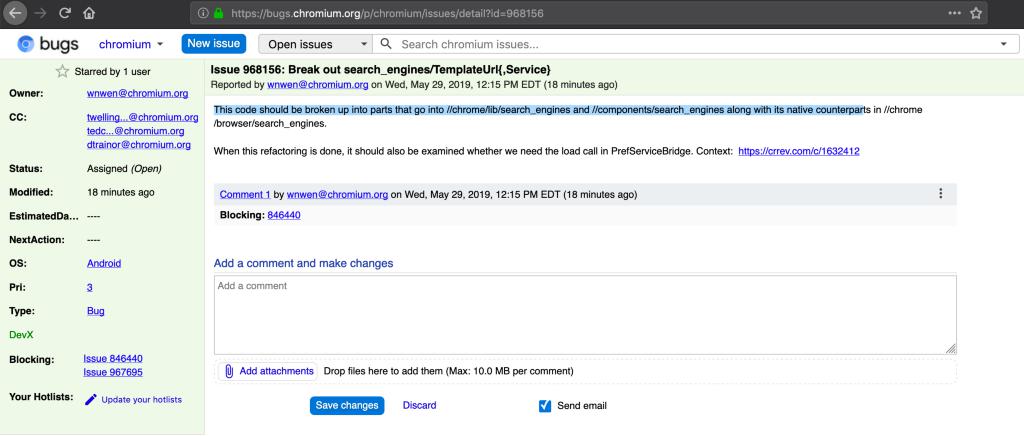Bookmark this page with the star
The image size is (1024, 436).
click(976, 14)
